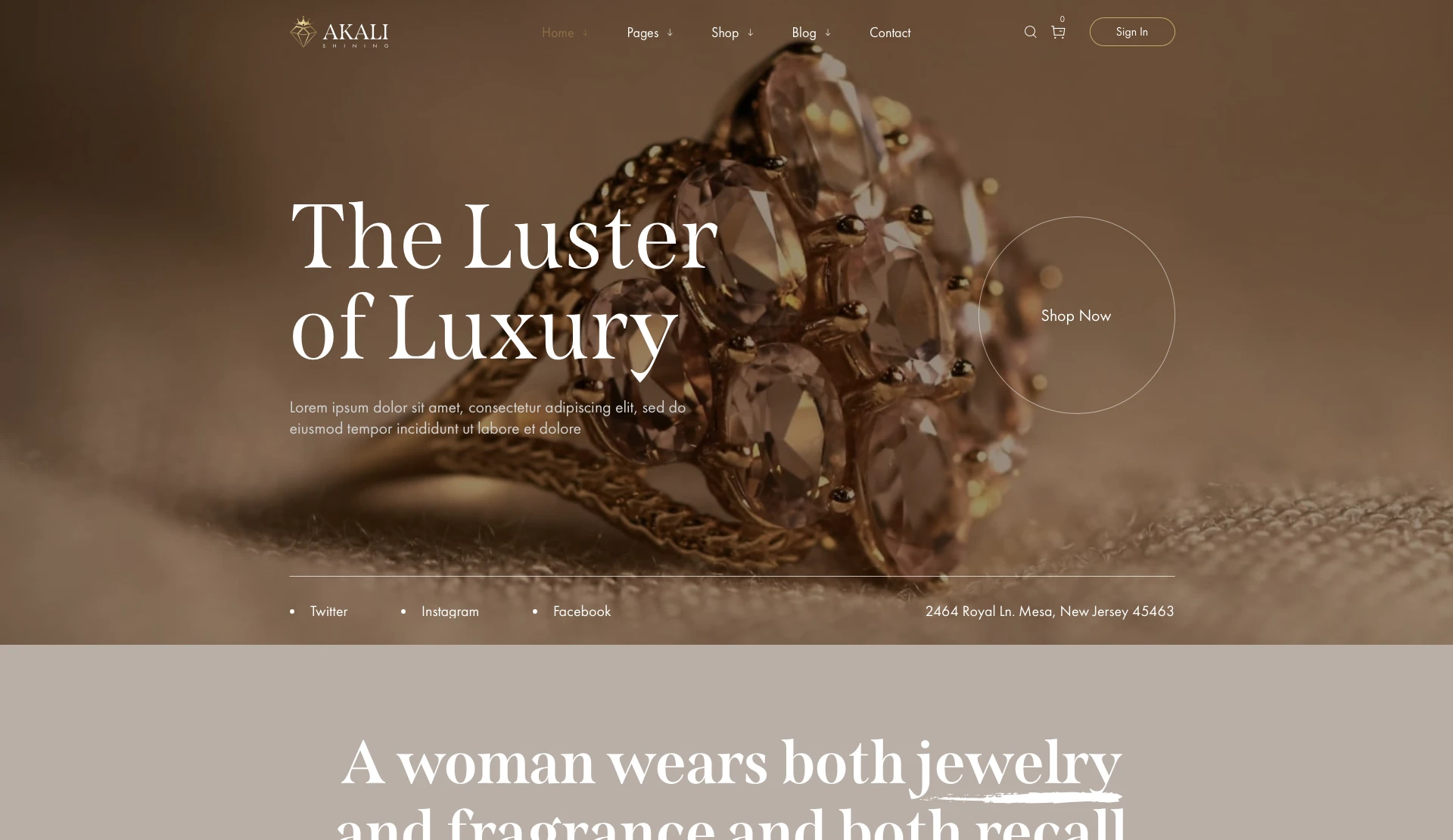Open the Facebook link
1453x840 pixels.
[582, 611]
